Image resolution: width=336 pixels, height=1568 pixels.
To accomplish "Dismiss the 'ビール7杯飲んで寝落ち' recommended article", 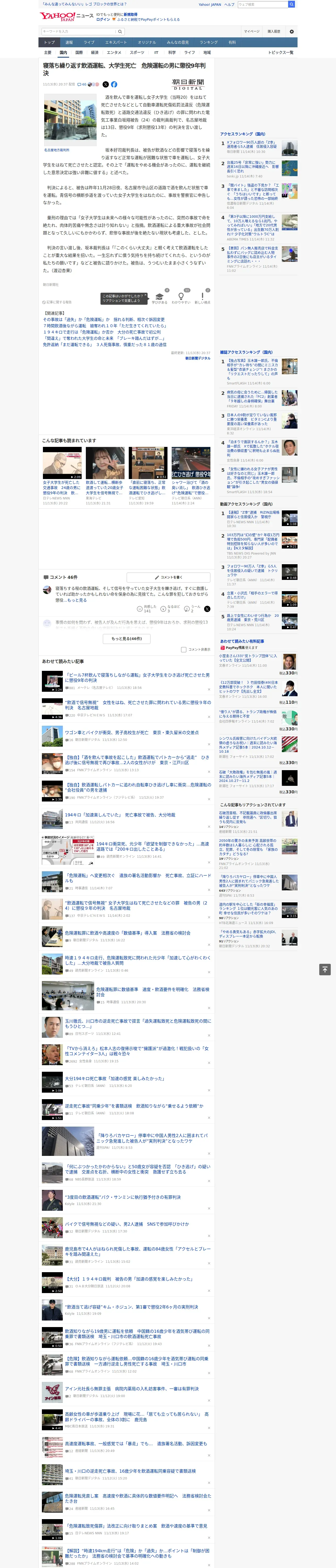I will coord(209,689).
